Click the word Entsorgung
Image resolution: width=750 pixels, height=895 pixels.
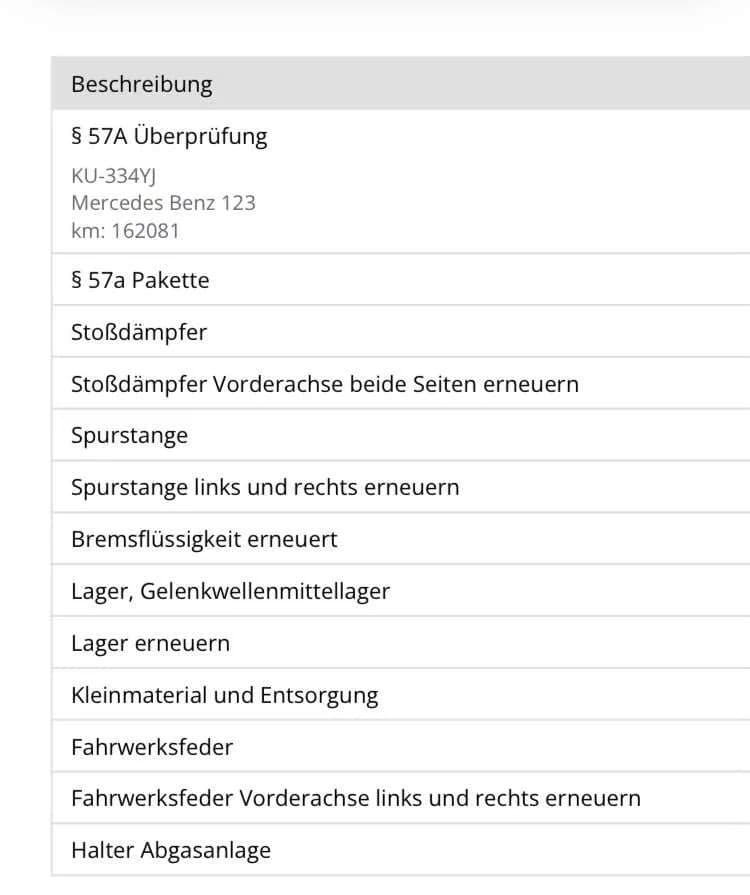pyautogui.click(x=319, y=696)
